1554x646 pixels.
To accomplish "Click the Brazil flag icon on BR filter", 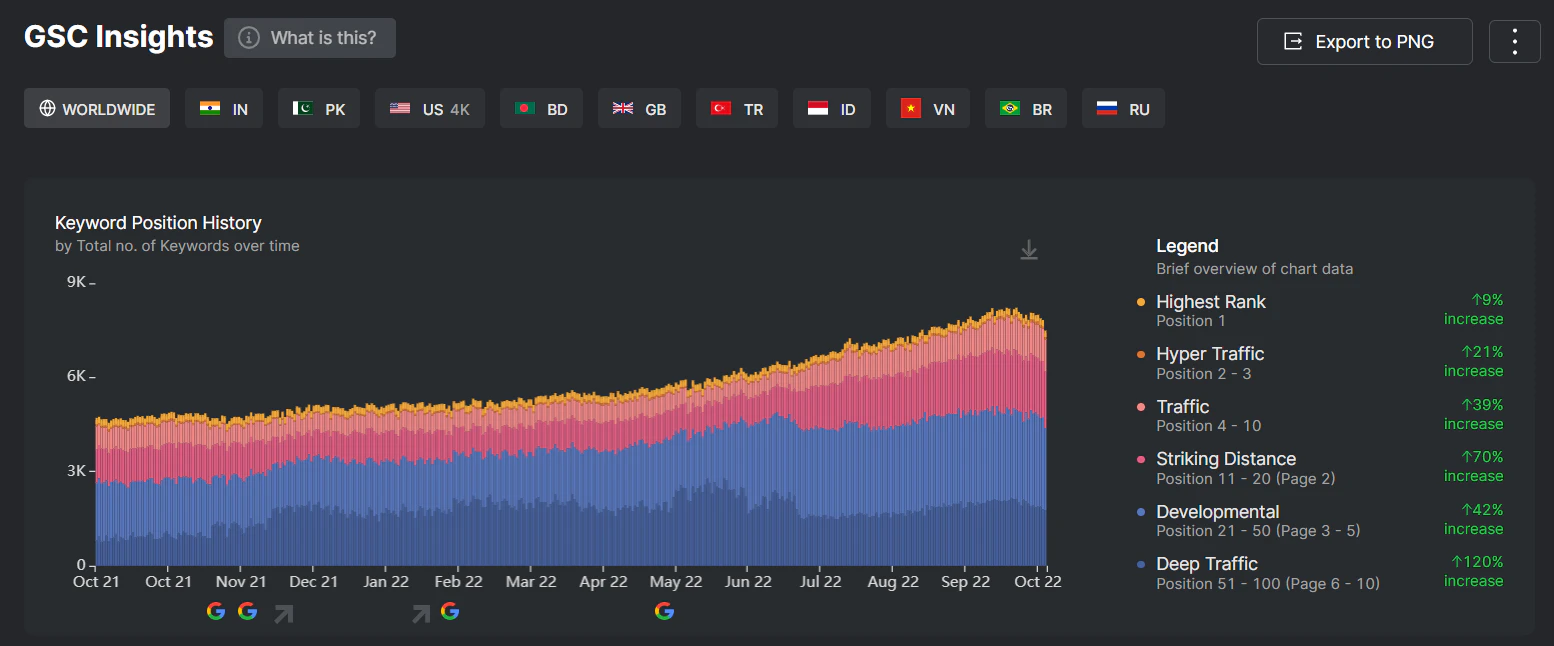I will (x=1008, y=108).
